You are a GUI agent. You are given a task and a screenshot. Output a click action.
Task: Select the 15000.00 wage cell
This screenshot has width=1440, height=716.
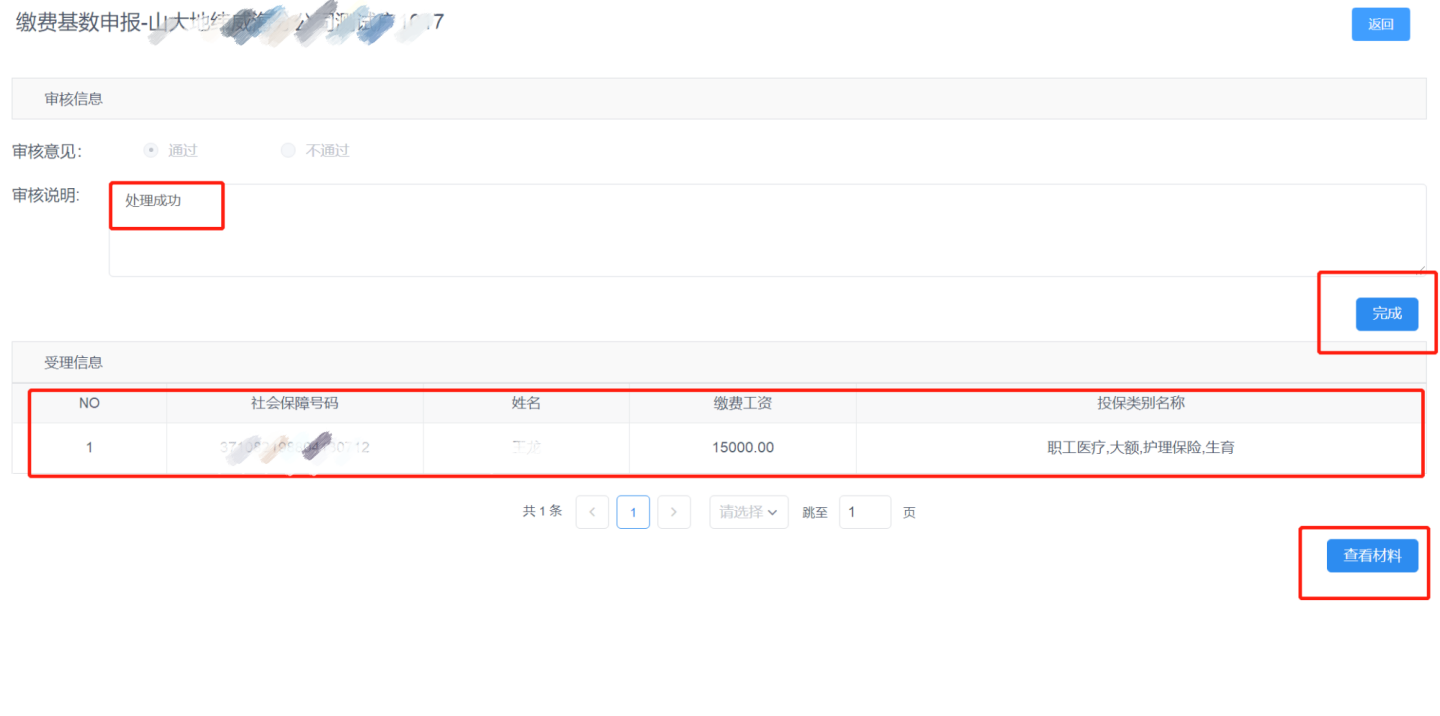coord(742,447)
